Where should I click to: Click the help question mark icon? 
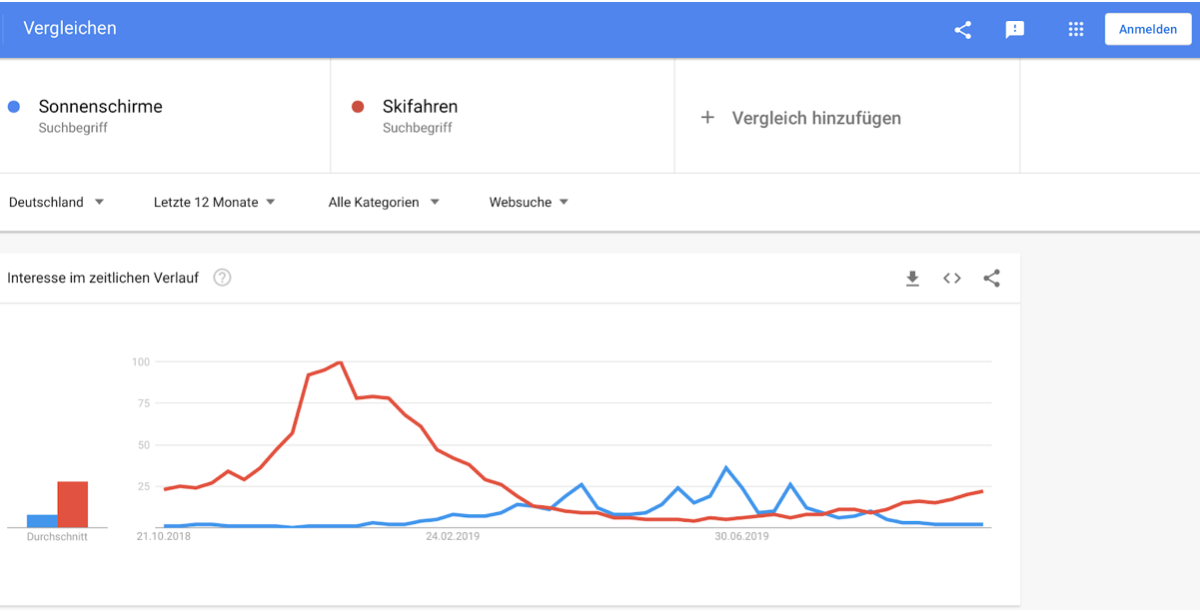pyautogui.click(x=222, y=278)
